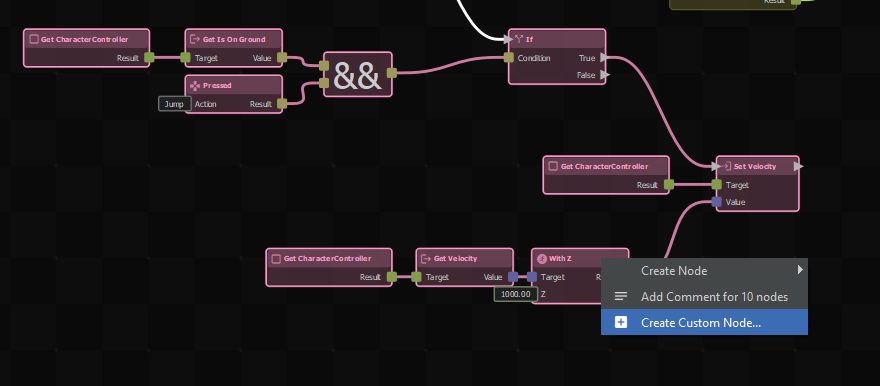Click the Get Velocity node title
Viewport: 880px width, 386px height.
tap(456, 259)
